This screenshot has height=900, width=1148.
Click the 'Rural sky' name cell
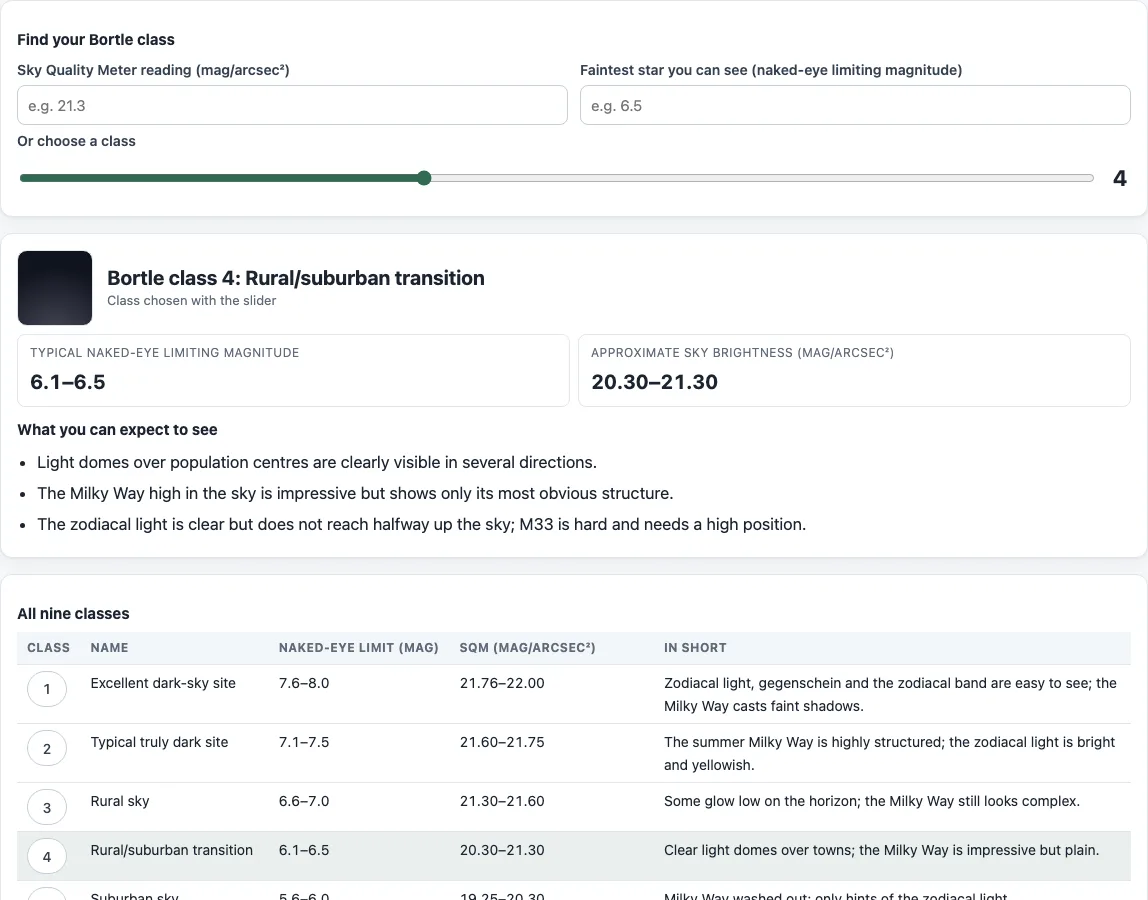(x=120, y=801)
